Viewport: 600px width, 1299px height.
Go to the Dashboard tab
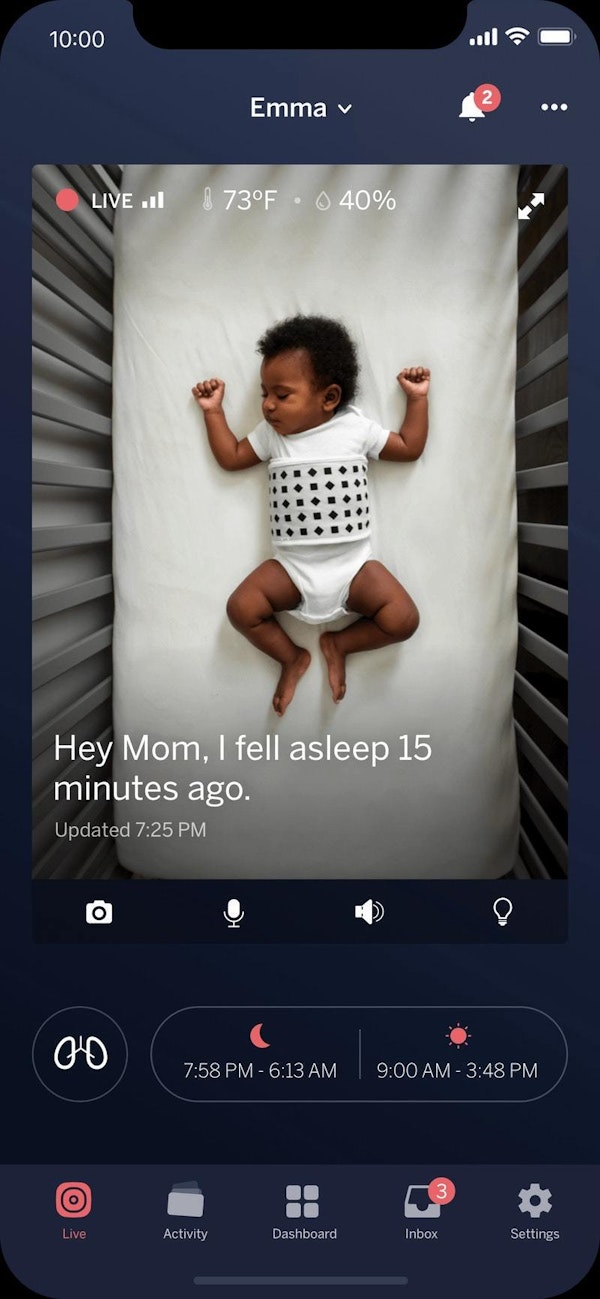pyautogui.click(x=304, y=1210)
